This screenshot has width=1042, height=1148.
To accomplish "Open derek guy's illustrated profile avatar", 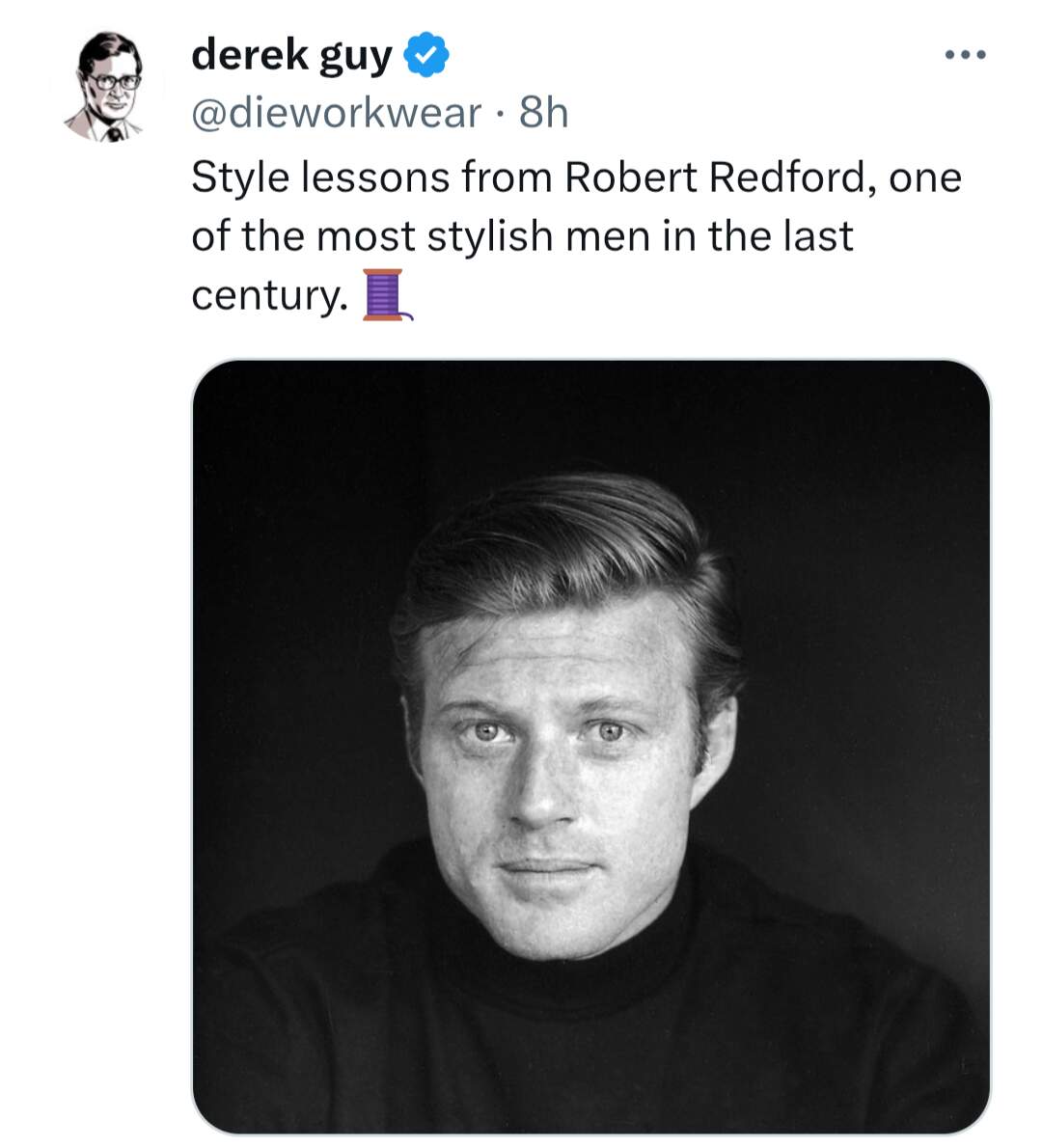I will pyautogui.click(x=107, y=87).
